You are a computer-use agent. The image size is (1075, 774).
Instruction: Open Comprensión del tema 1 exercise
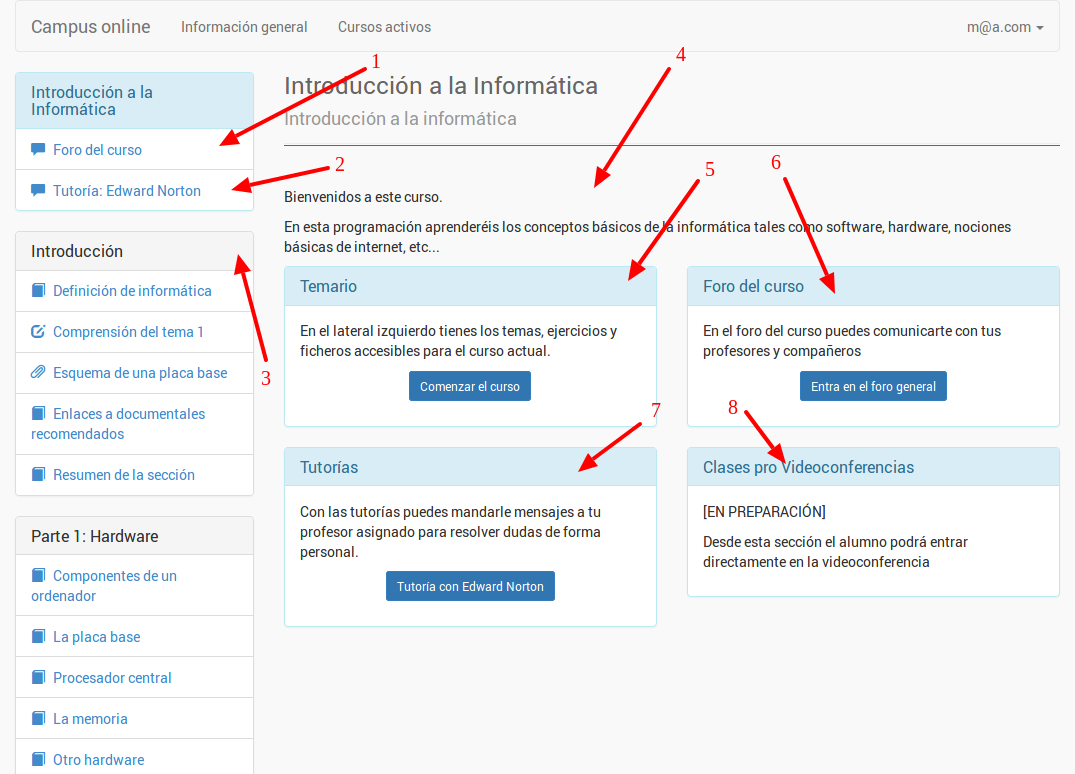134,332
